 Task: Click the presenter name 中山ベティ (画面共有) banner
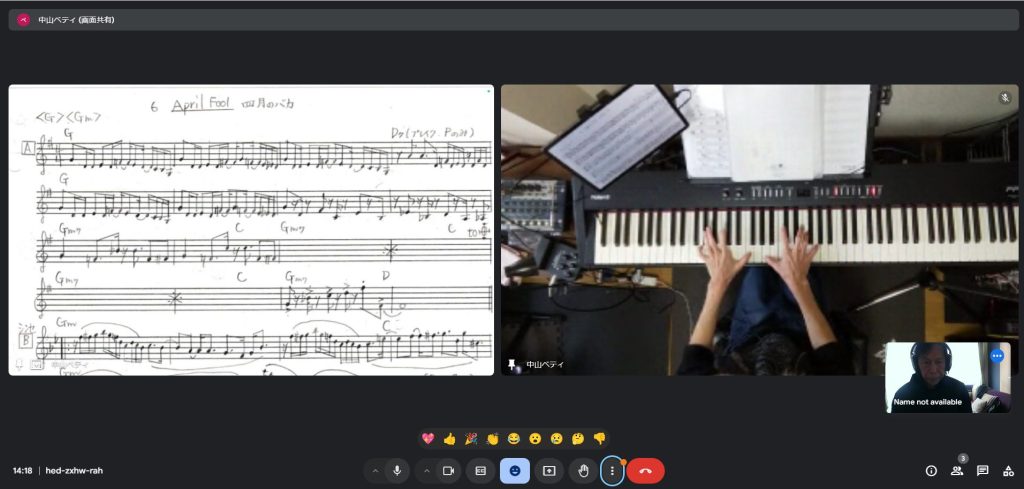point(76,20)
